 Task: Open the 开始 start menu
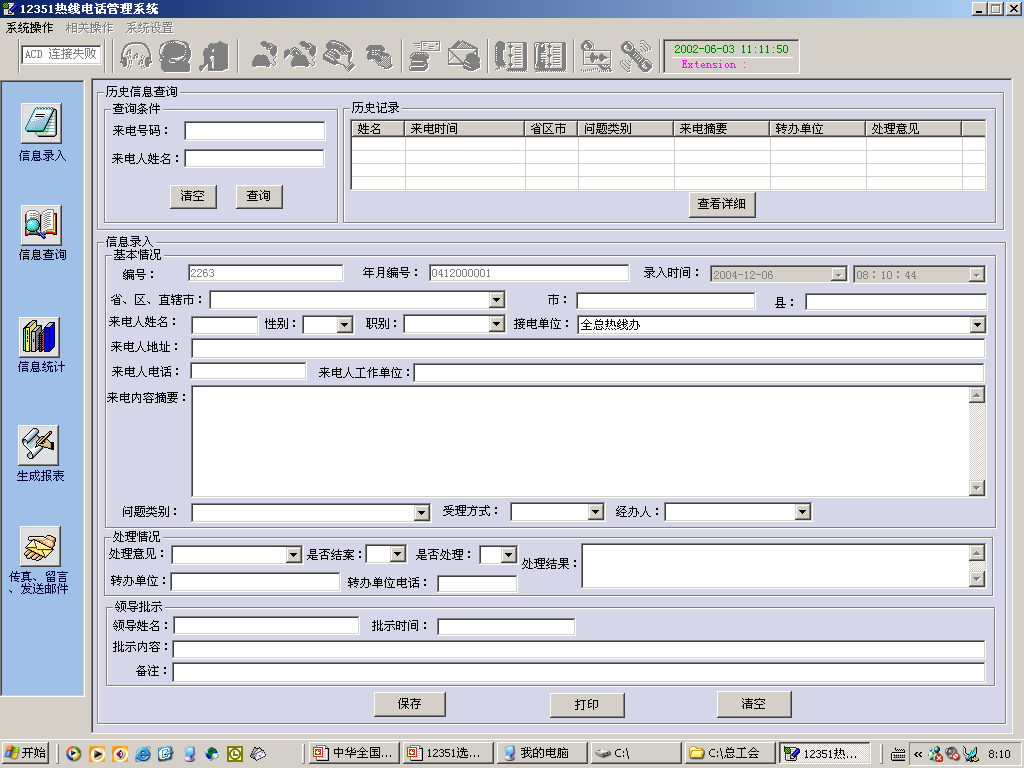tap(25, 753)
